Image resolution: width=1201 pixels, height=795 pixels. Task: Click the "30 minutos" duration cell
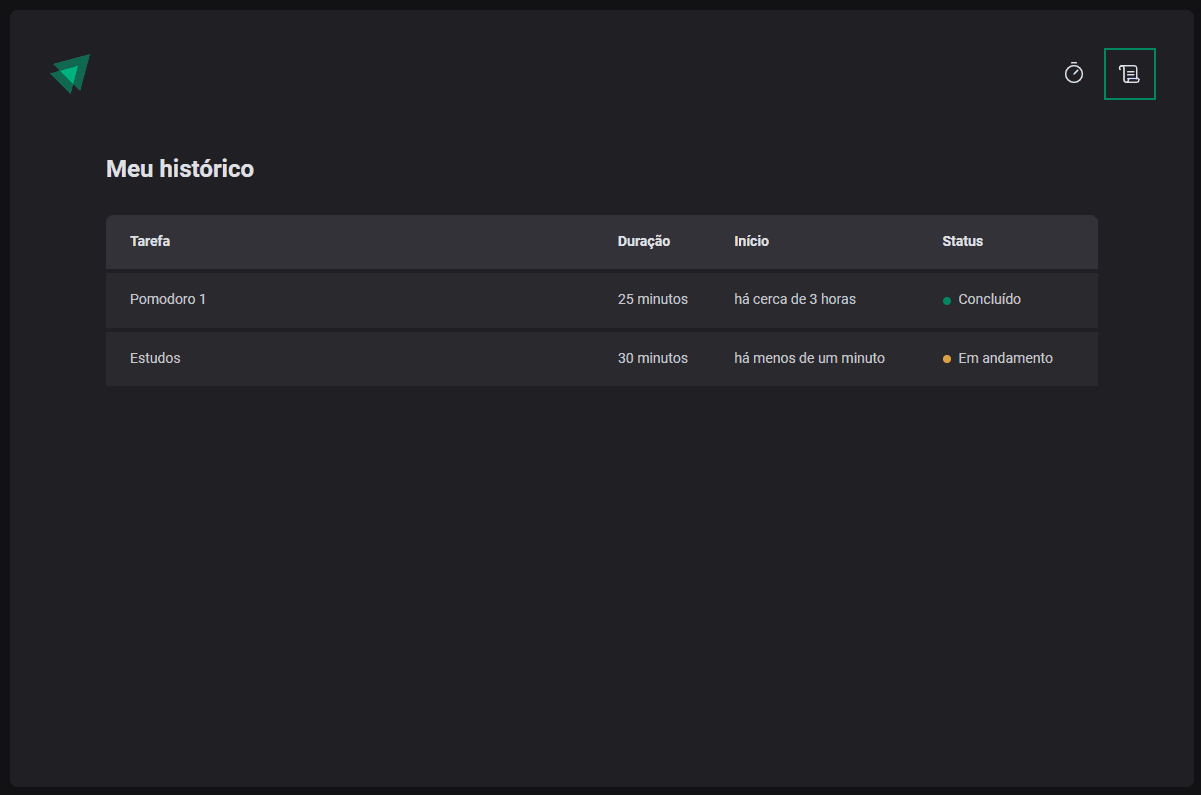(653, 358)
